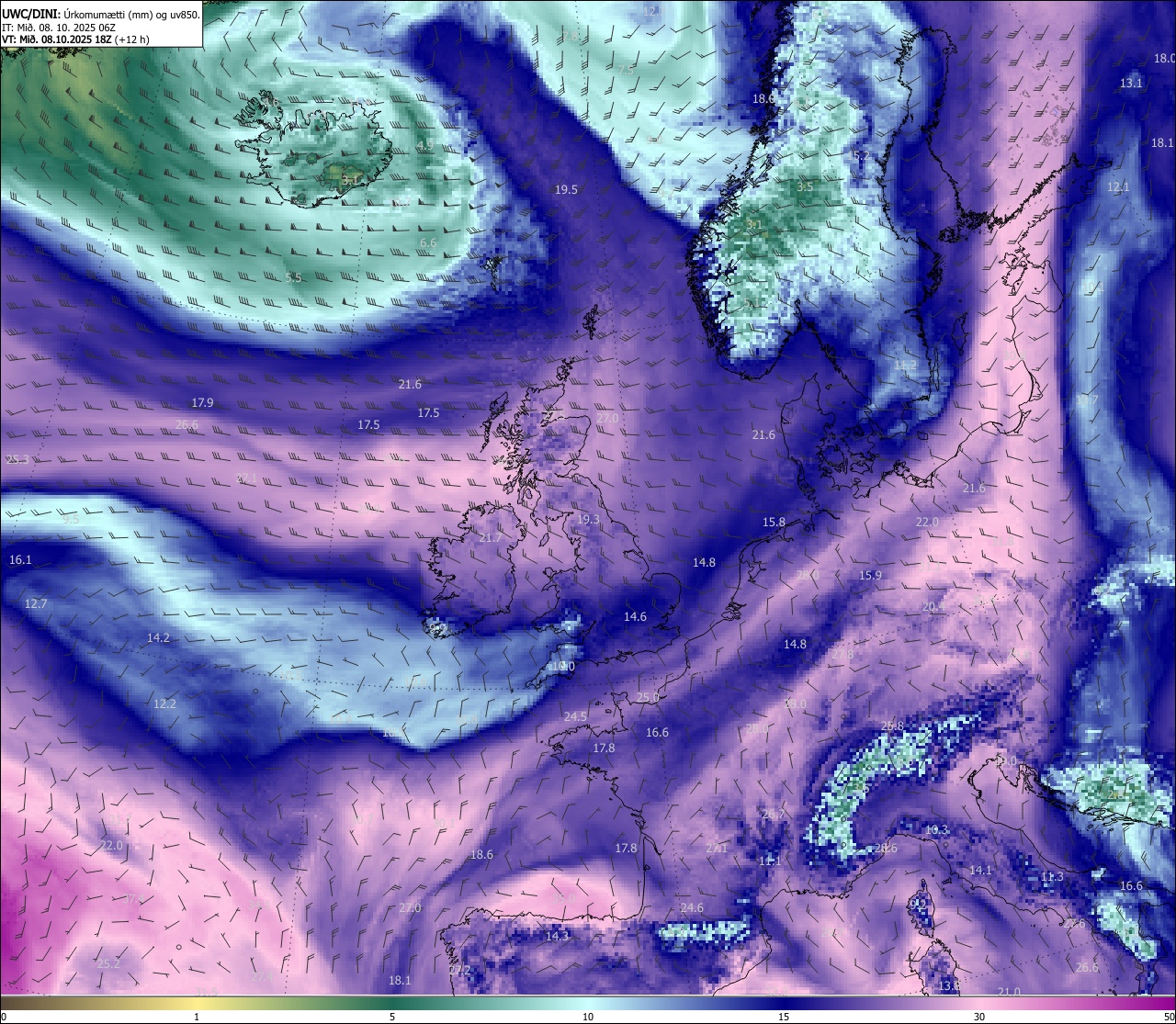Click the 30 tick label on the color scale
Image resolution: width=1176 pixels, height=1024 pixels.
[979, 1017]
